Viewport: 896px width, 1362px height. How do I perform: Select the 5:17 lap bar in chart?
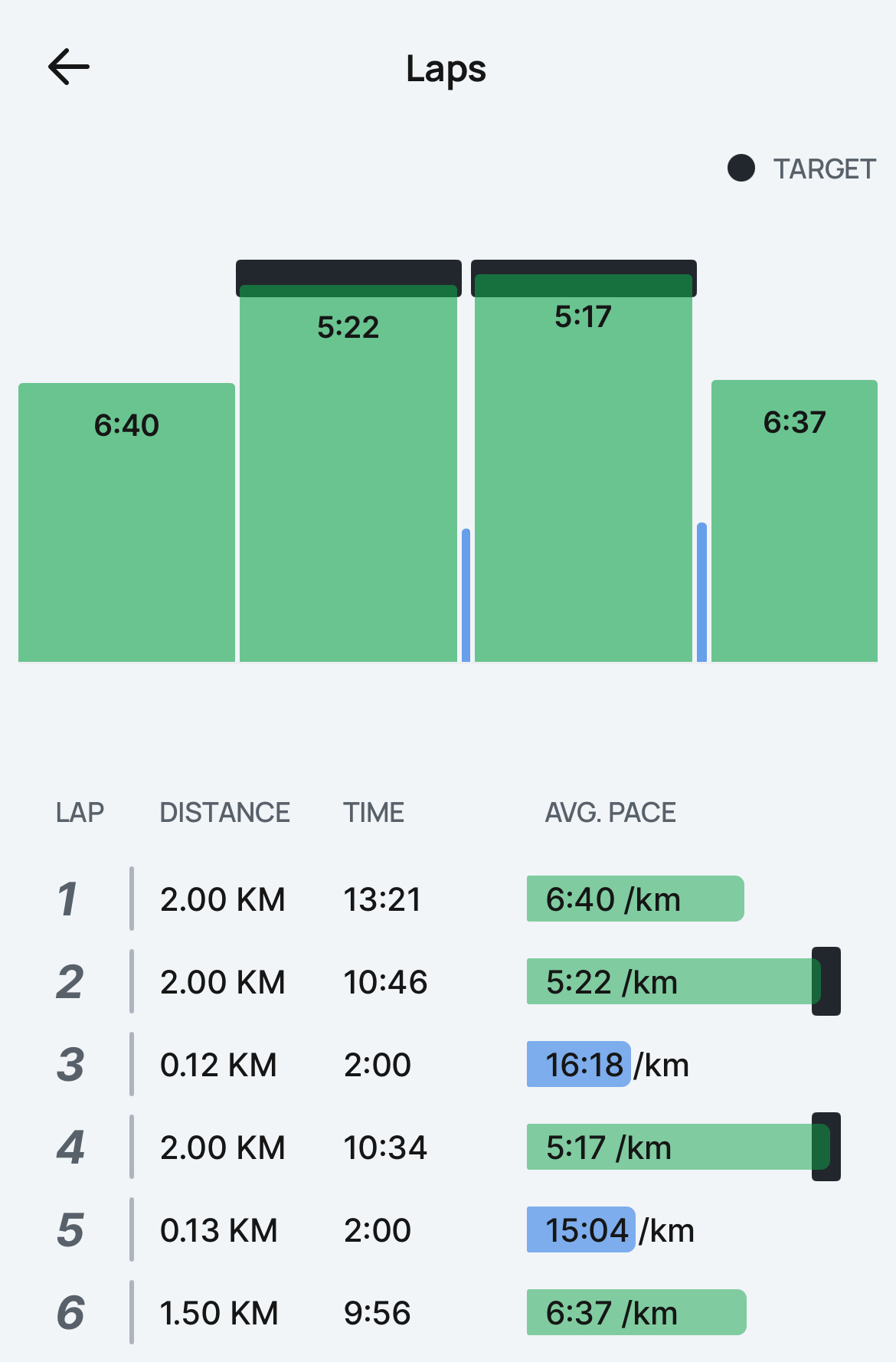point(584,468)
